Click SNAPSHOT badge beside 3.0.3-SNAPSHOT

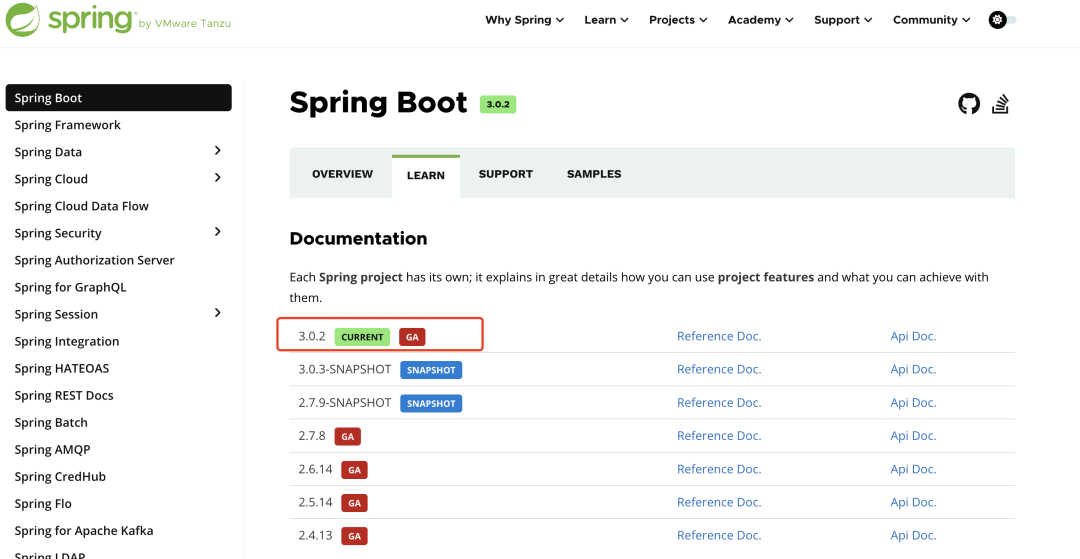[x=431, y=370]
